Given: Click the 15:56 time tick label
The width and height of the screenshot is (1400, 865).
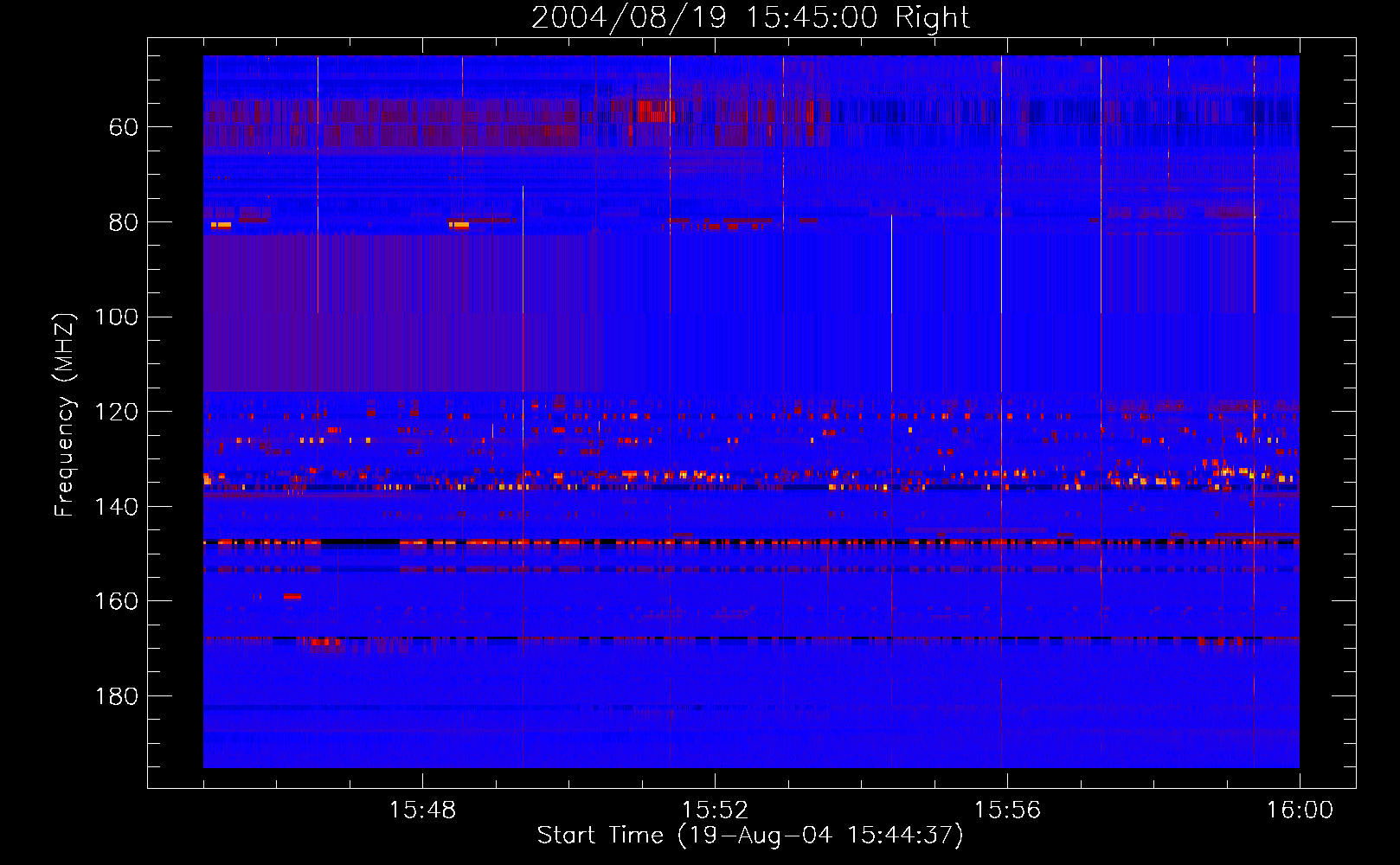Looking at the screenshot, I should pos(1007,811).
